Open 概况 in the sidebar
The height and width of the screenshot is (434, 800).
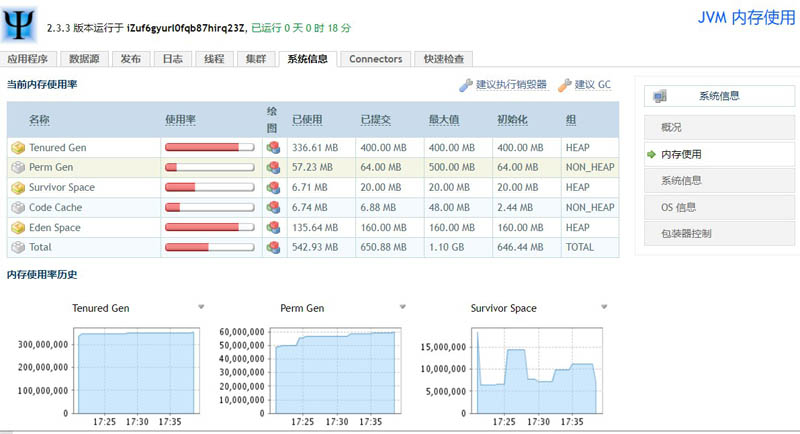(719, 127)
